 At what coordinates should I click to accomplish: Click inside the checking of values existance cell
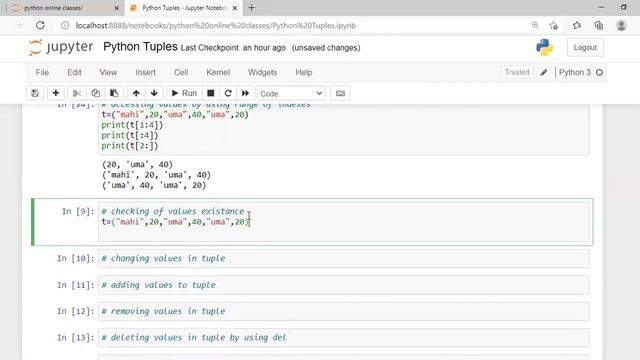point(344,222)
